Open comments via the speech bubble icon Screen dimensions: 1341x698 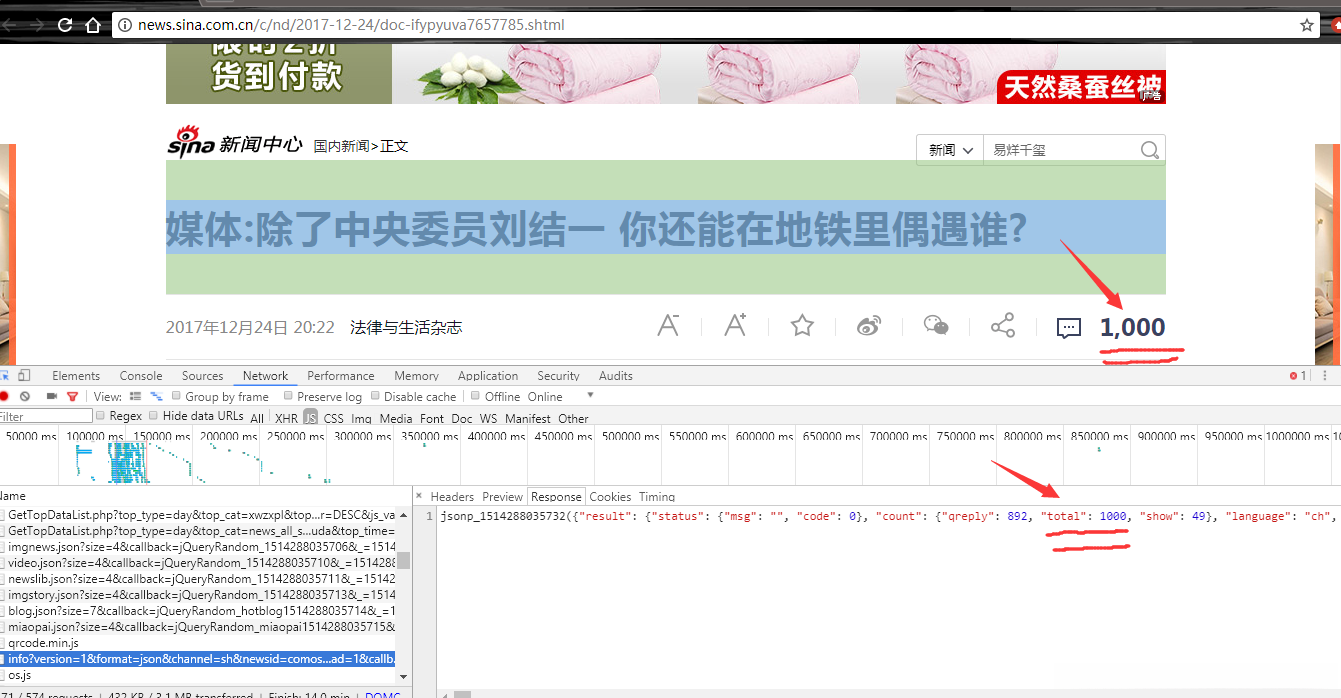(x=1069, y=327)
